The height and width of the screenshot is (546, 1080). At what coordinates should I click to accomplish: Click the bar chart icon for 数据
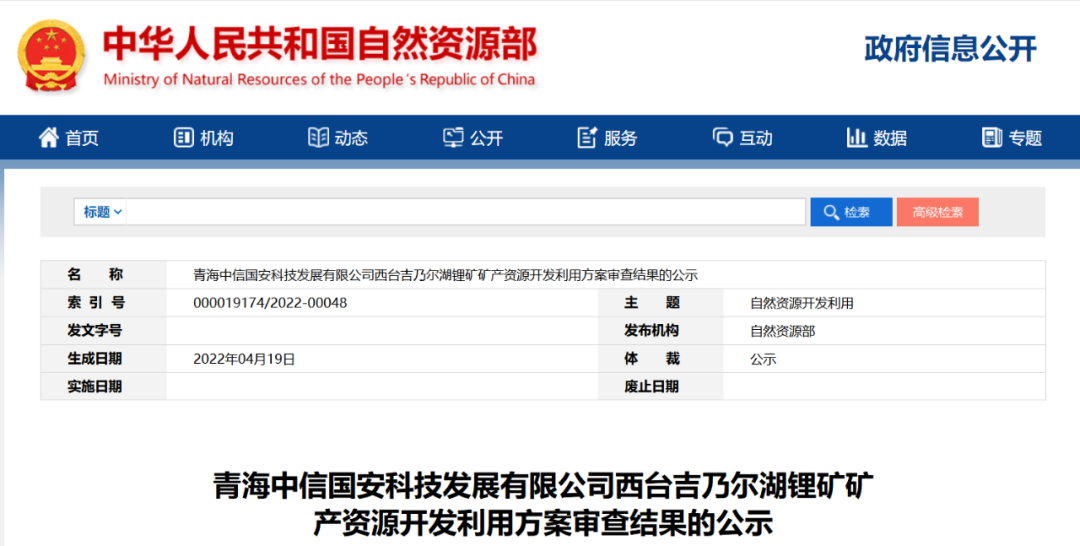coord(856,138)
